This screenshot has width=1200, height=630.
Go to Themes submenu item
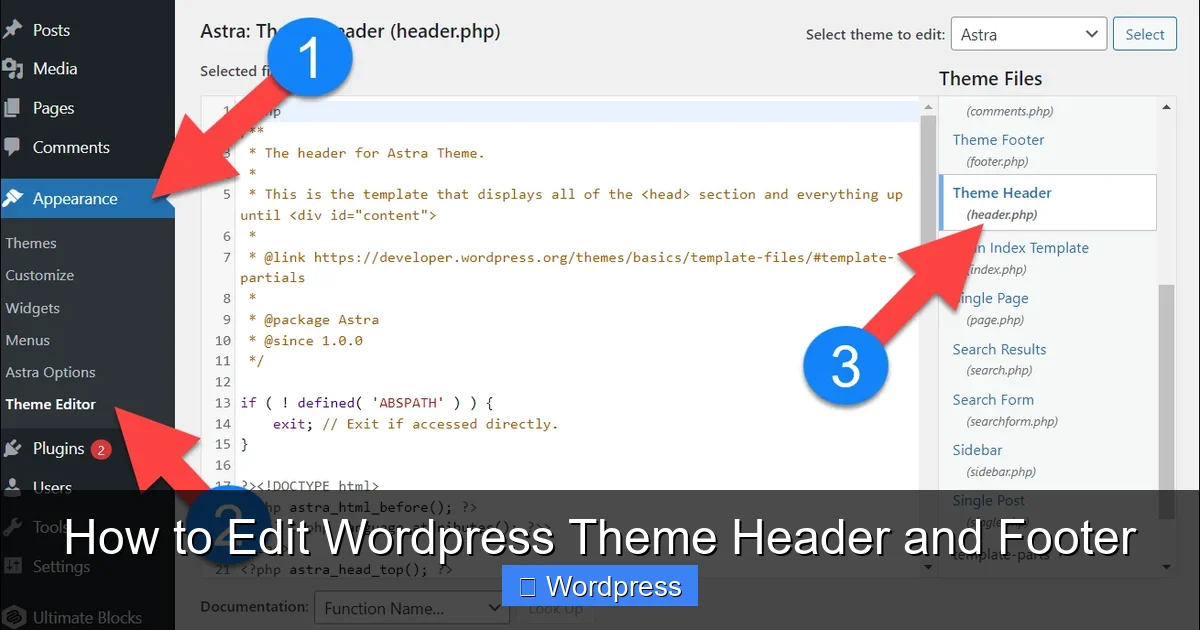click(x=31, y=243)
